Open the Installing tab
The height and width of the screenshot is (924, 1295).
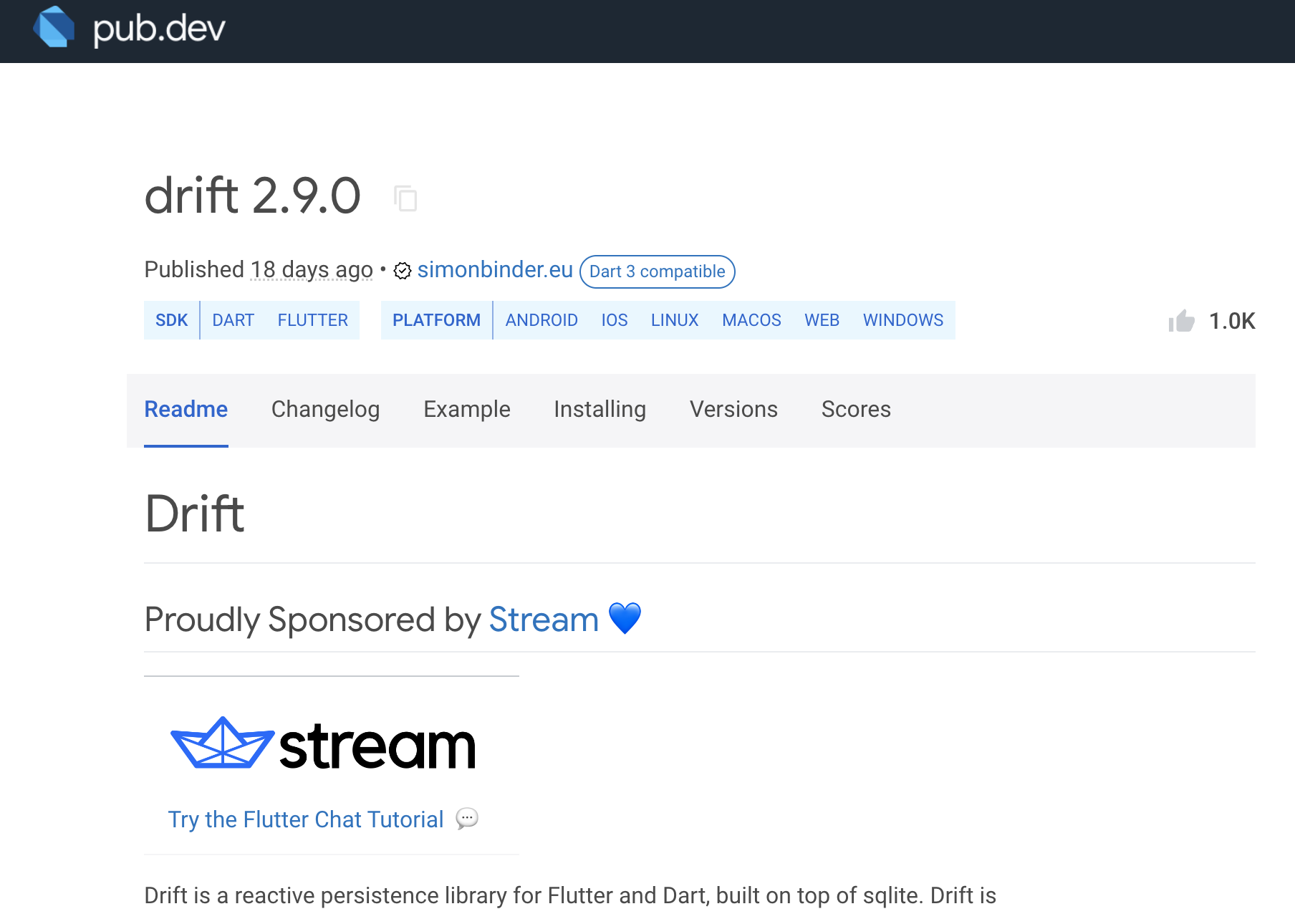pos(600,409)
